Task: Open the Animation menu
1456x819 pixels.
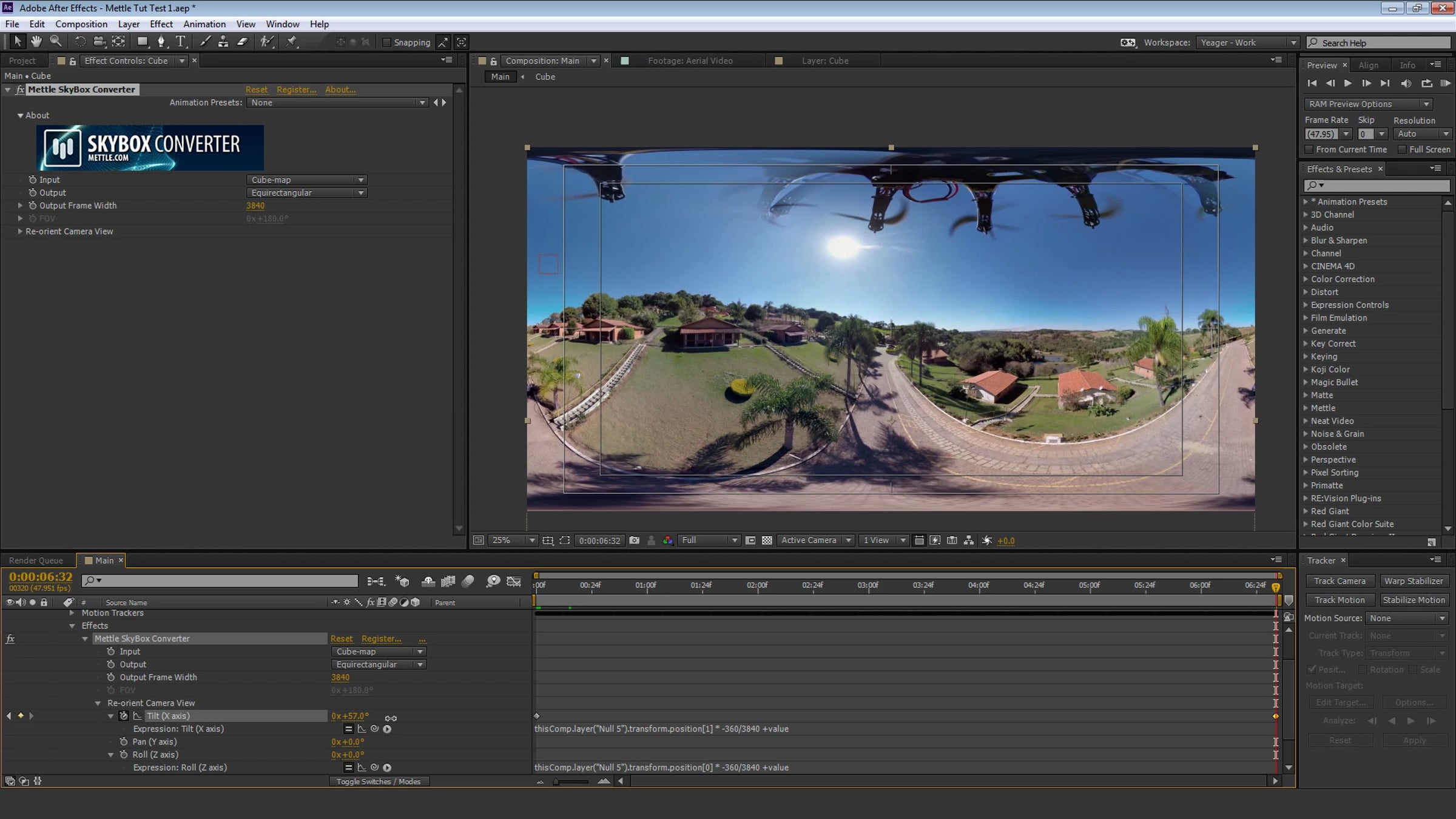Action: pyautogui.click(x=204, y=24)
